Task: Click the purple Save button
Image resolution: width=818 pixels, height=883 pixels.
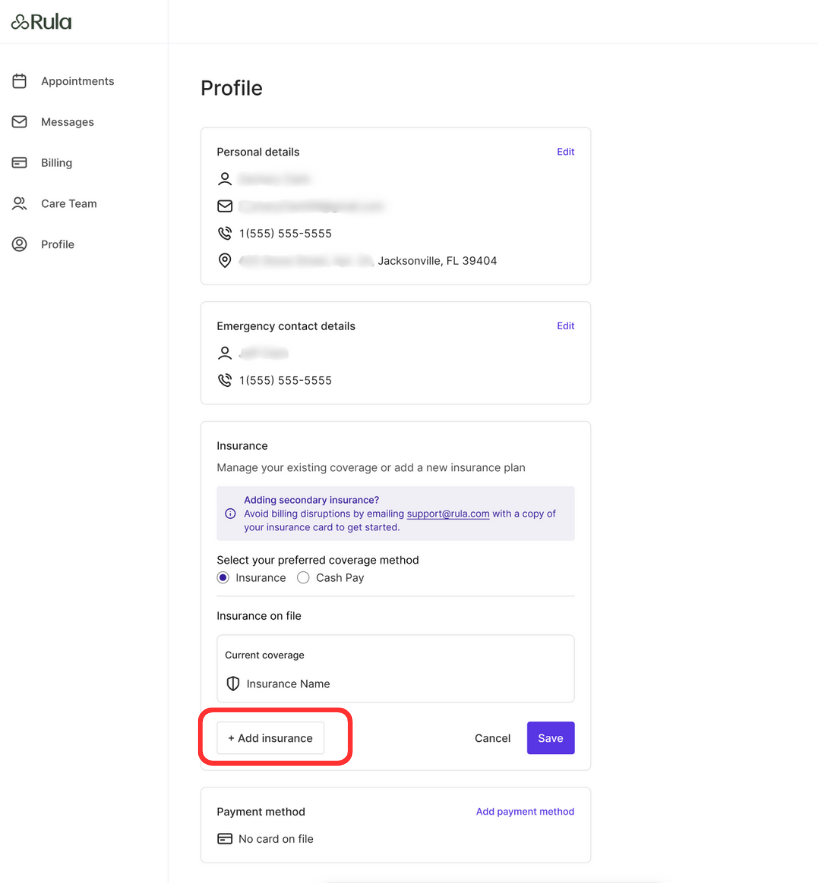Action: pos(550,738)
